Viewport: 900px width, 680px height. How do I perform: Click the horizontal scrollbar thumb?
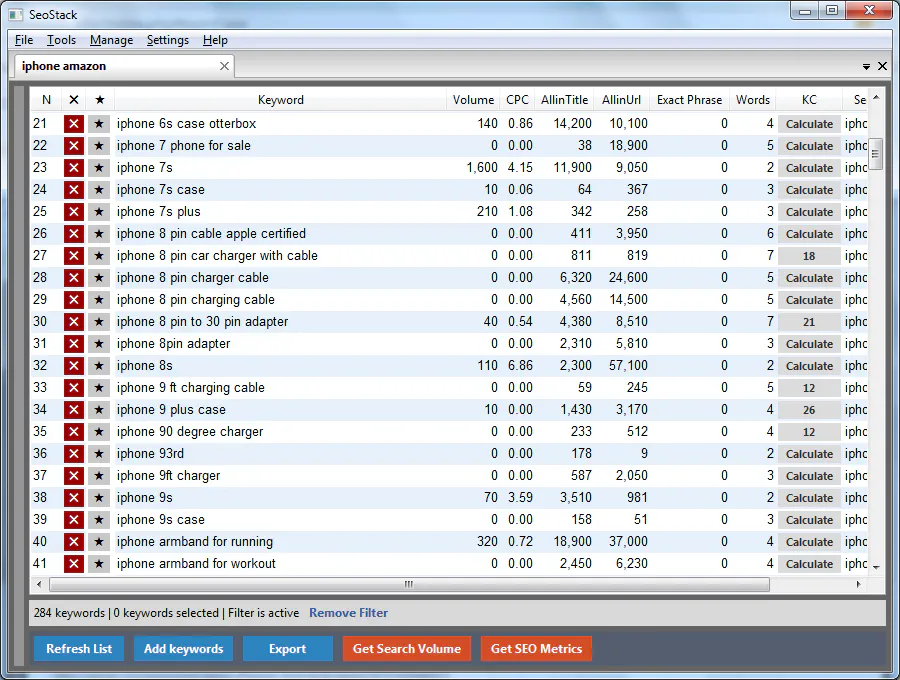pyautogui.click(x=409, y=584)
